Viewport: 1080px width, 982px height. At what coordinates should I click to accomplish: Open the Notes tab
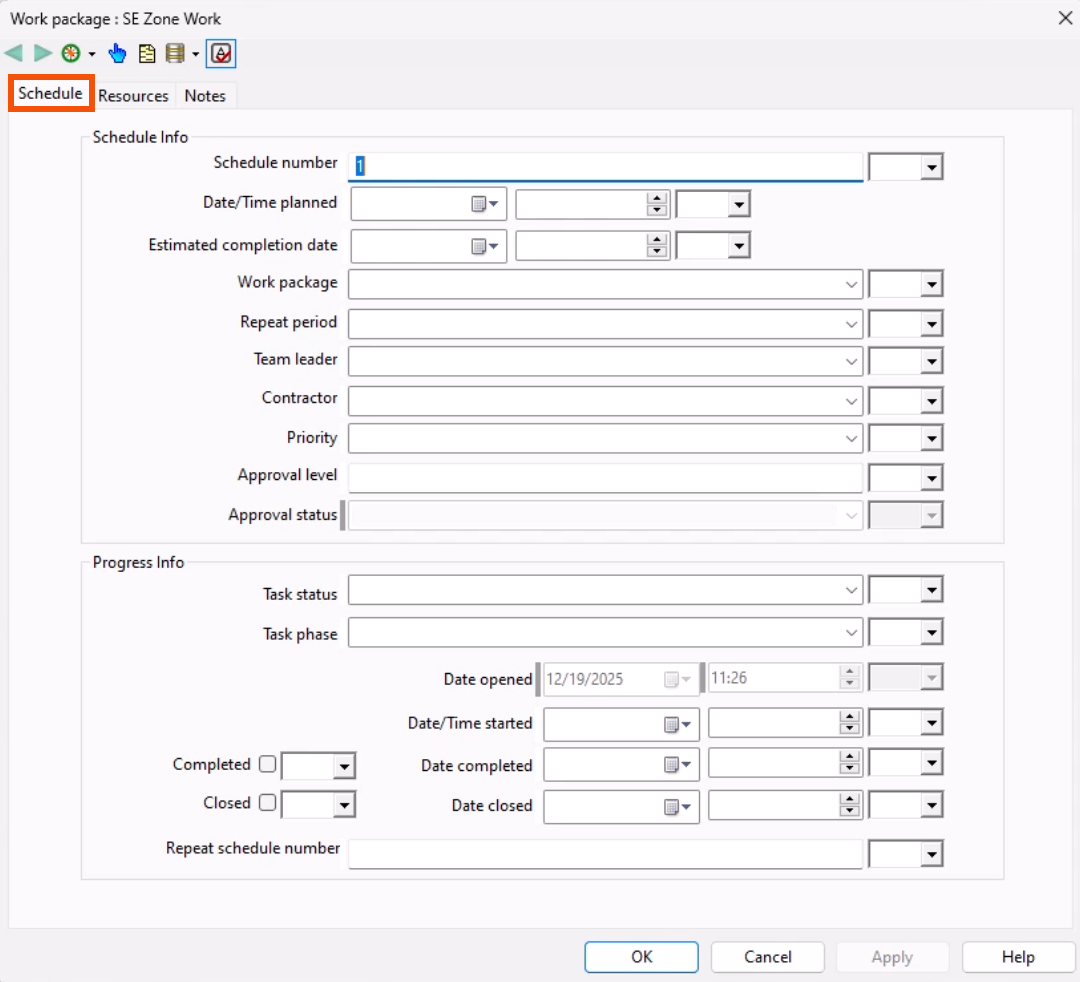tap(205, 96)
